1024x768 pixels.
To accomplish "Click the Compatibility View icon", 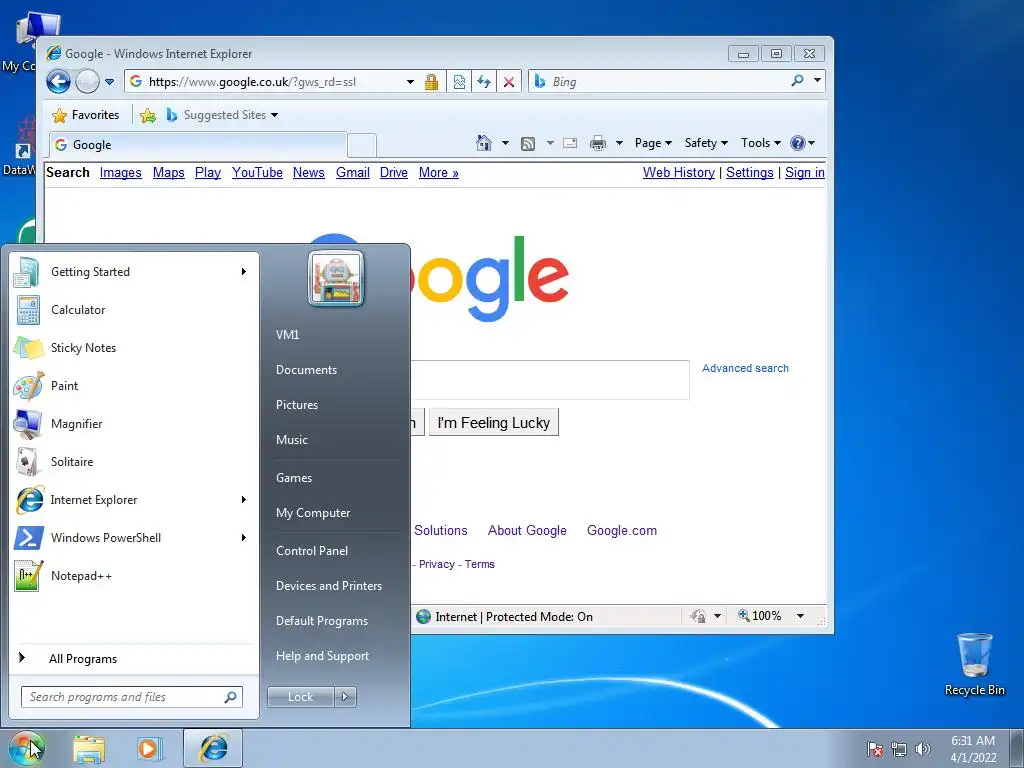I will coord(459,82).
